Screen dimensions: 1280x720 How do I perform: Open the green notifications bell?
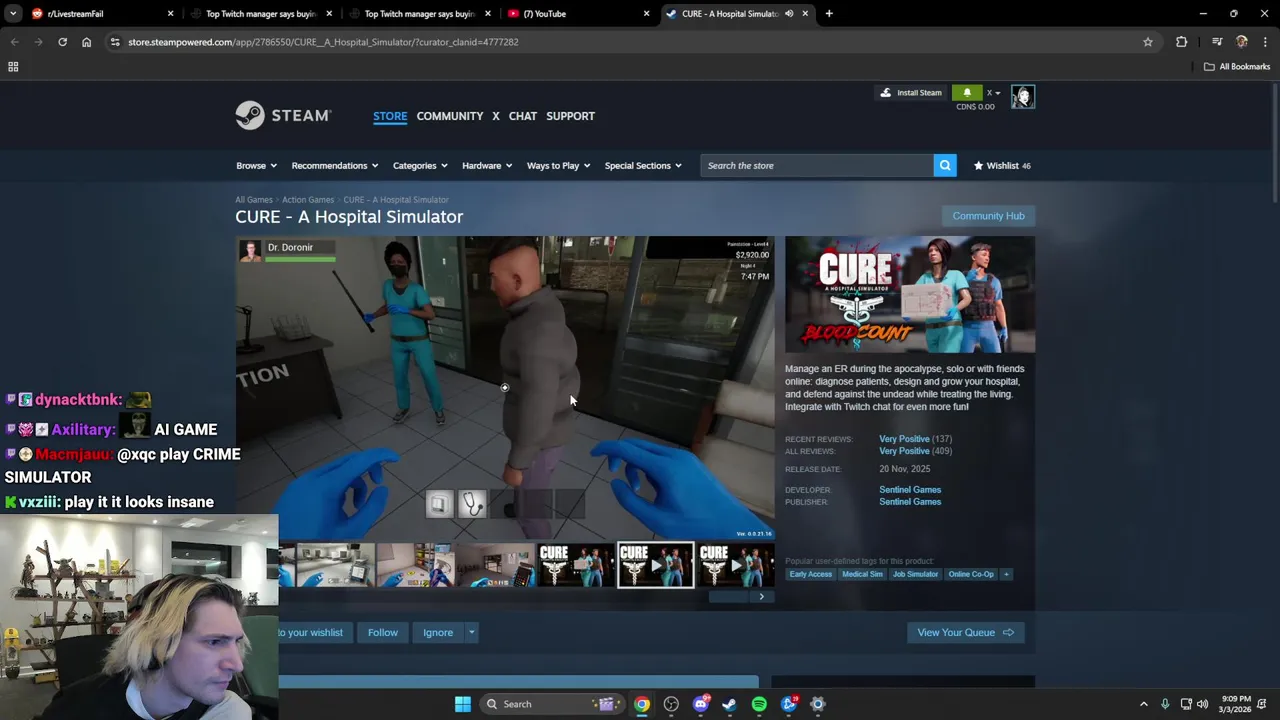tap(967, 93)
